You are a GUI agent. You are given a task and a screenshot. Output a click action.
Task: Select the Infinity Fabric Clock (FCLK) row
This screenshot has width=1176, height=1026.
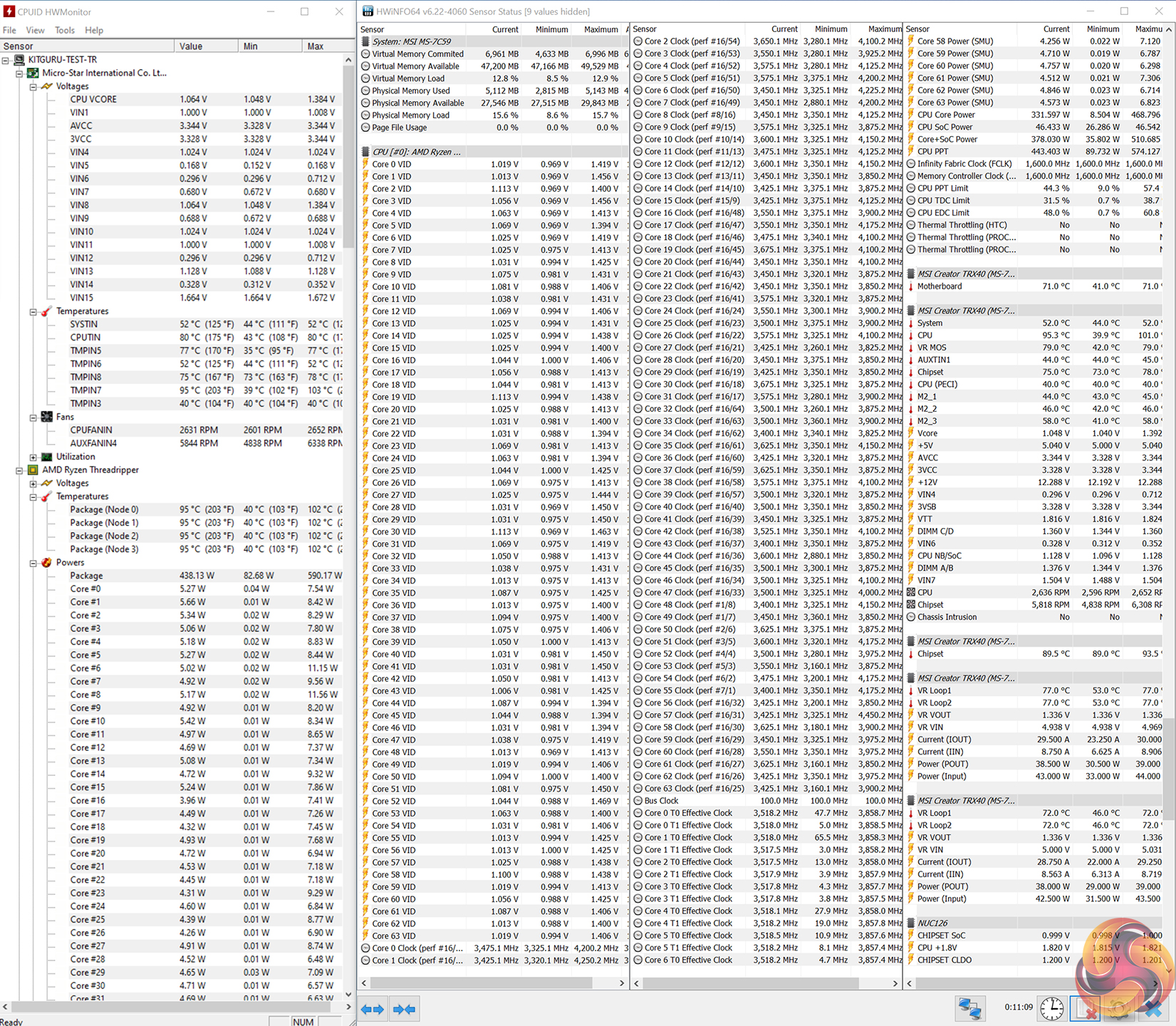pos(1034,164)
